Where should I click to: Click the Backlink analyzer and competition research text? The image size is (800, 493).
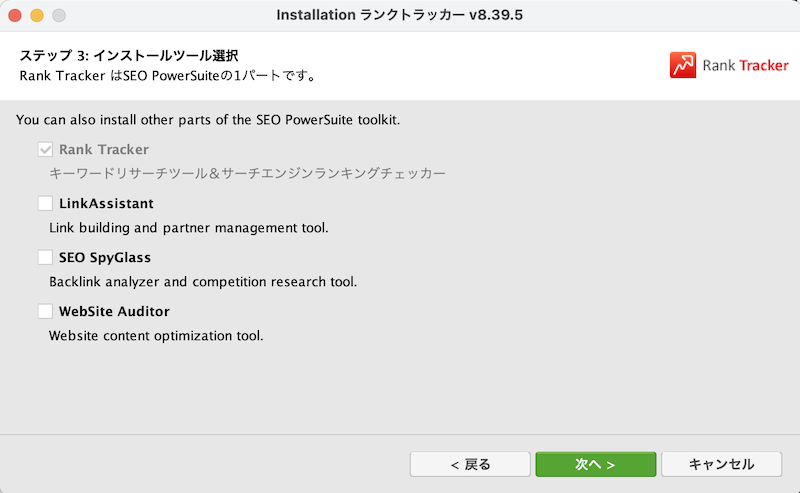203,282
